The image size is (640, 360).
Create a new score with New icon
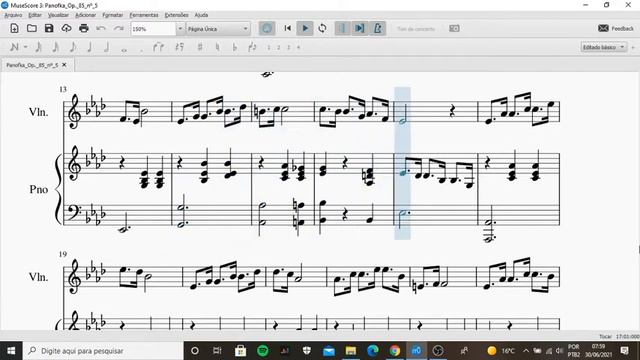[14, 28]
